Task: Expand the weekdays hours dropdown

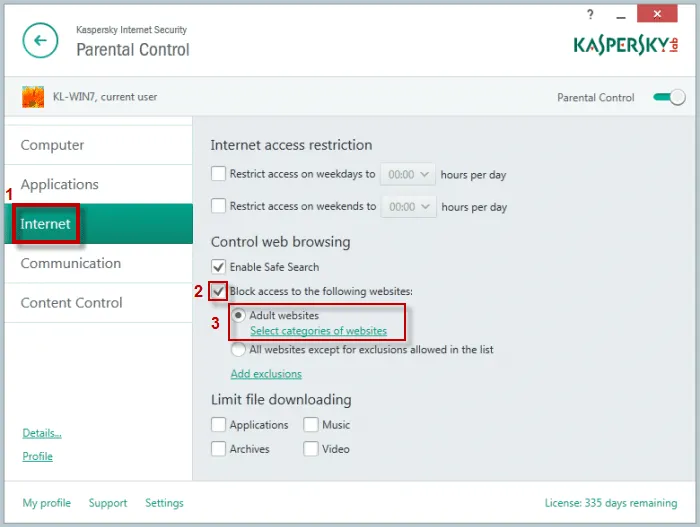Action: (x=408, y=174)
